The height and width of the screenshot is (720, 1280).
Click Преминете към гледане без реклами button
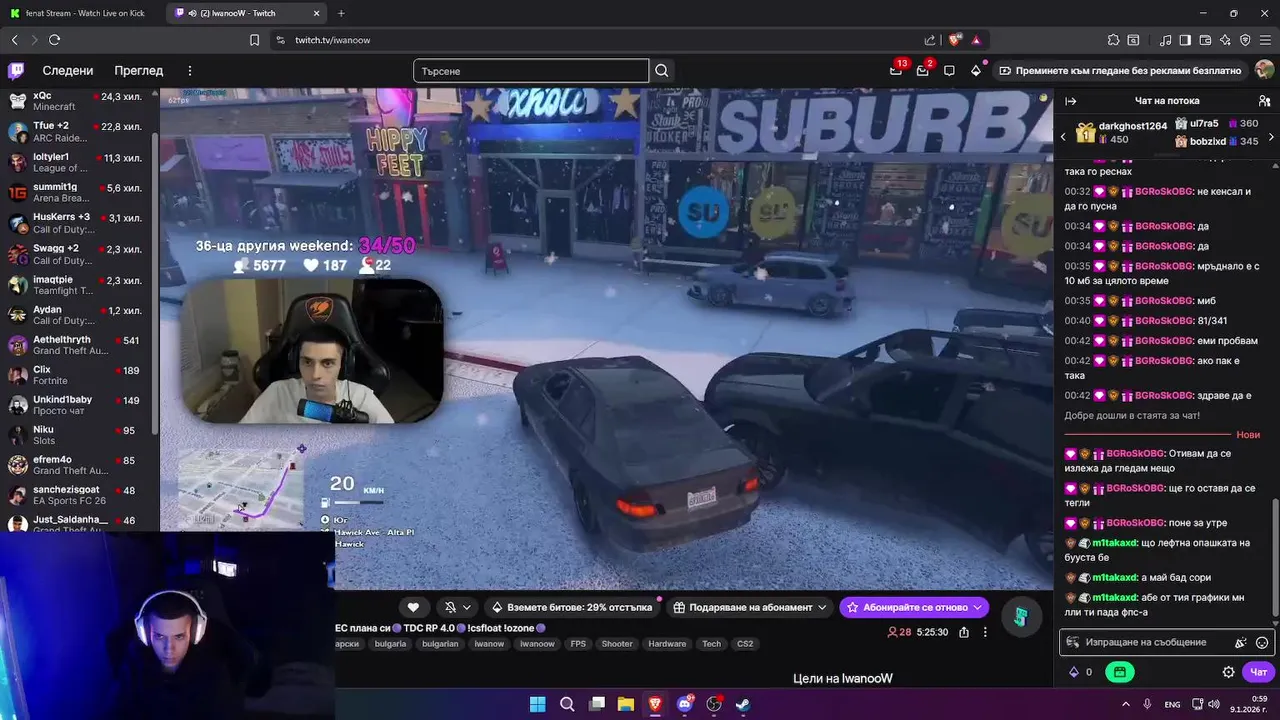click(x=1119, y=70)
